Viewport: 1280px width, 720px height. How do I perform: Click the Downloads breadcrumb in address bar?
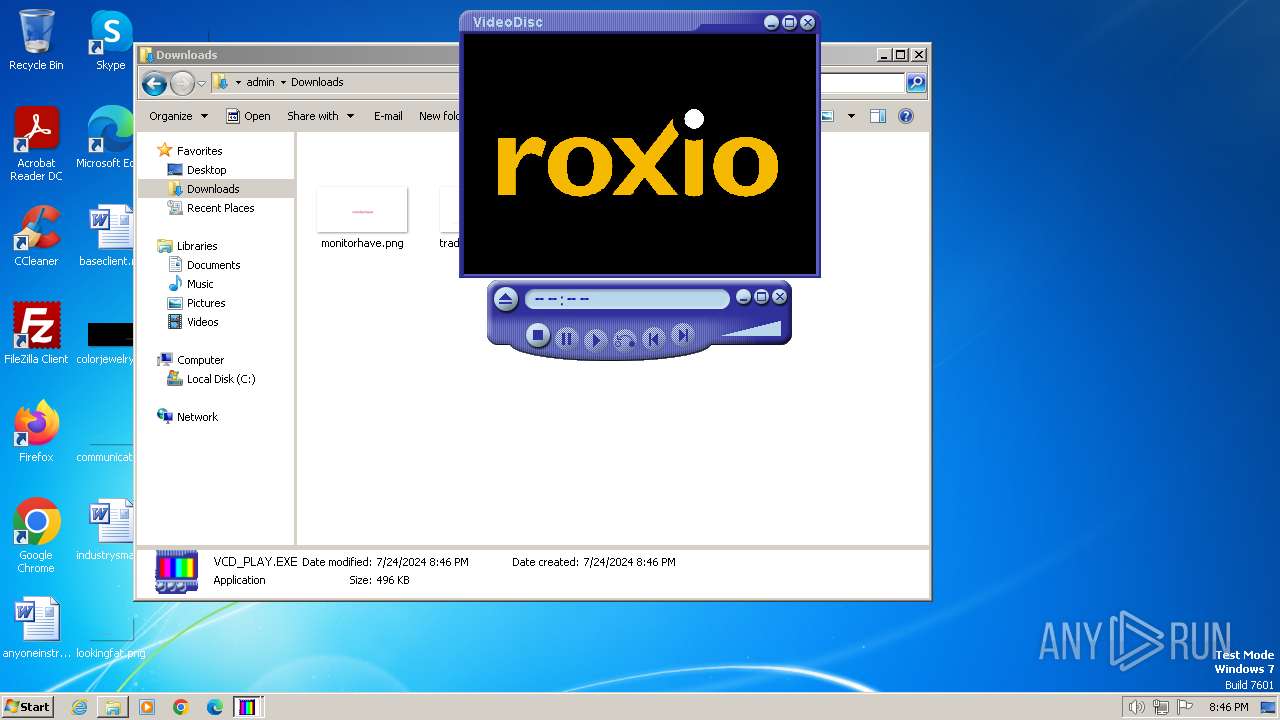click(x=317, y=82)
